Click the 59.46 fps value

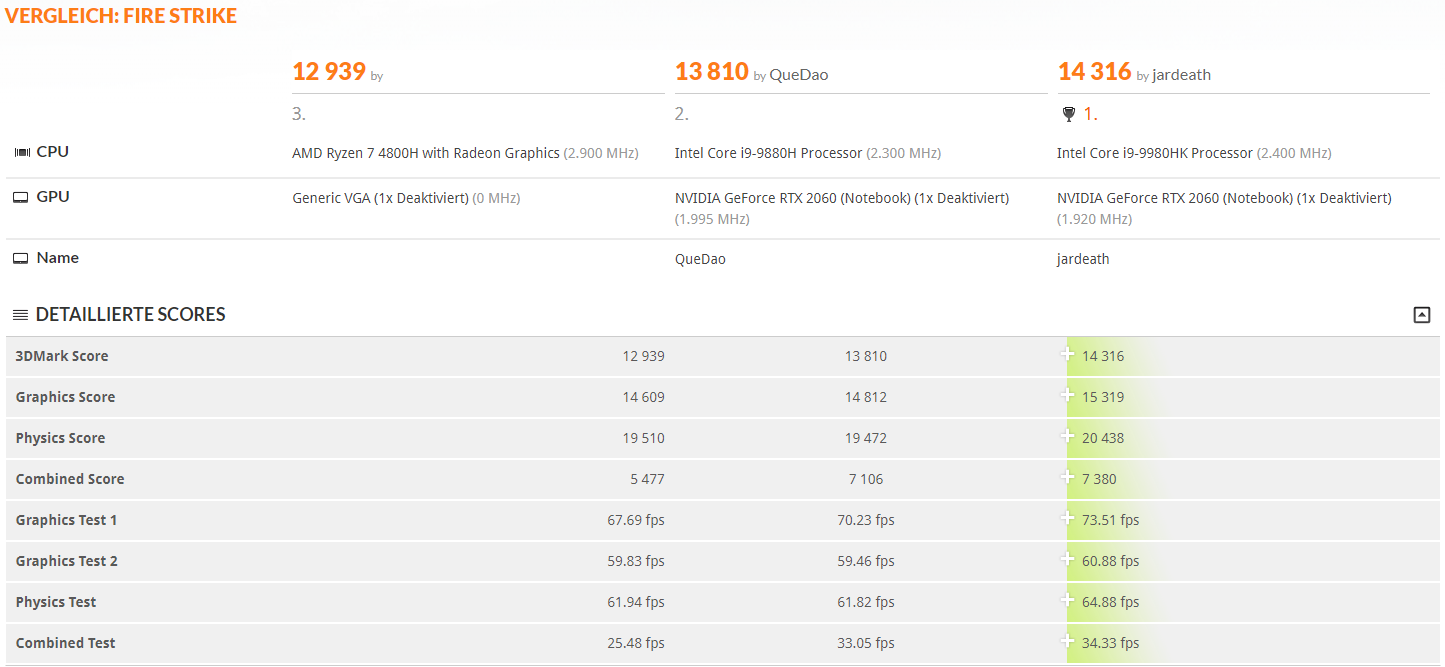pyautogui.click(x=866, y=561)
